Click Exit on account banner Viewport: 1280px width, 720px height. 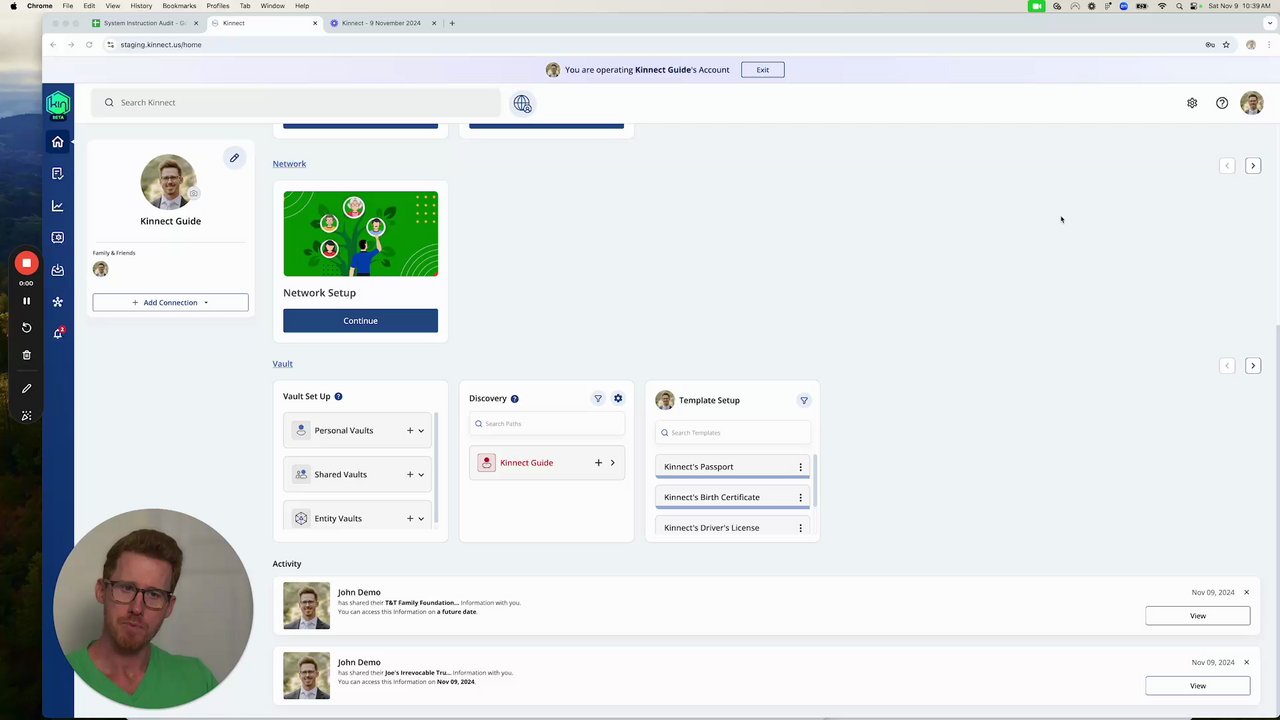[763, 70]
